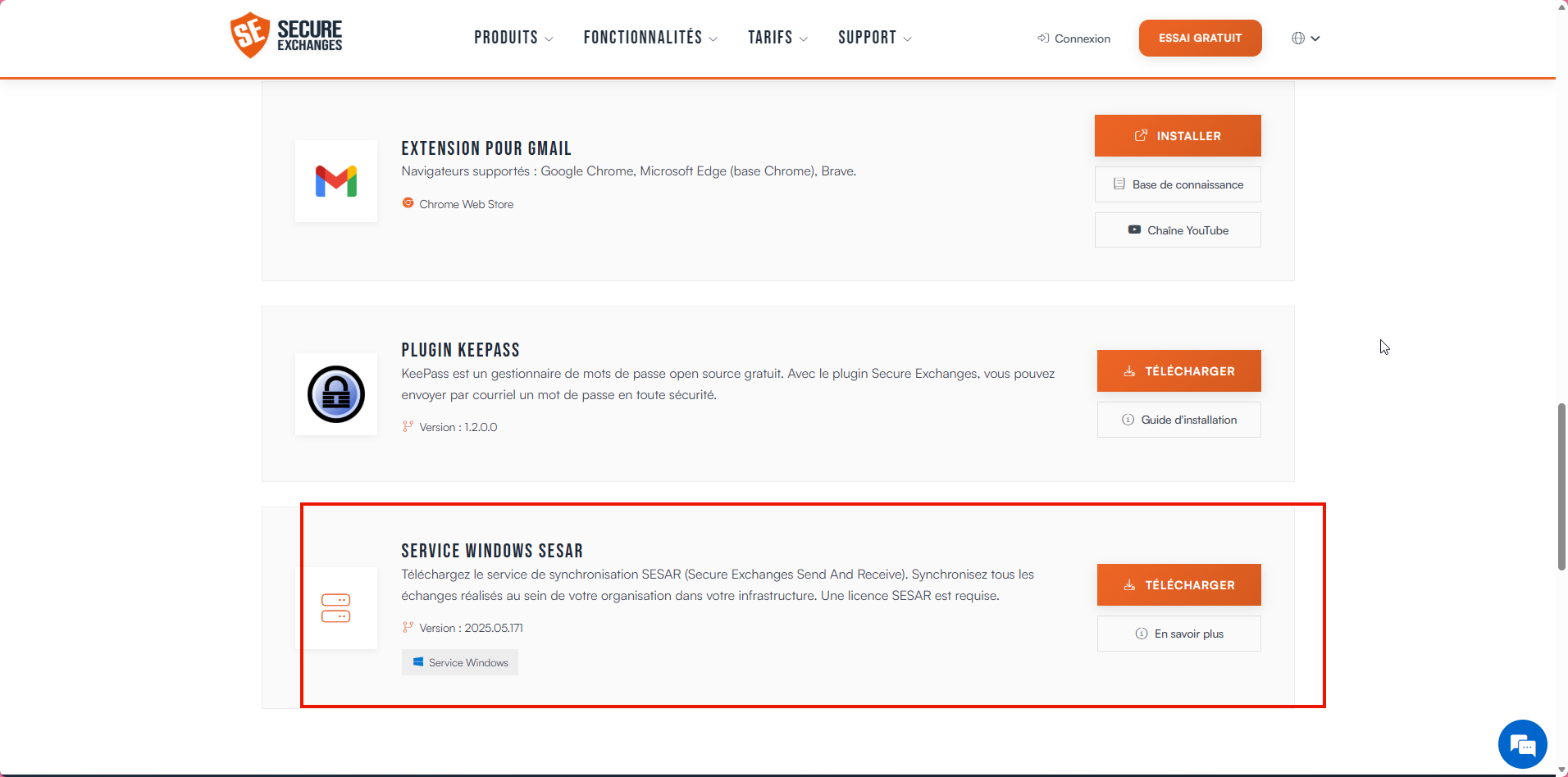Image resolution: width=1568 pixels, height=777 pixels.
Task: Click the Extension pour Gmail heading
Action: pos(486,148)
